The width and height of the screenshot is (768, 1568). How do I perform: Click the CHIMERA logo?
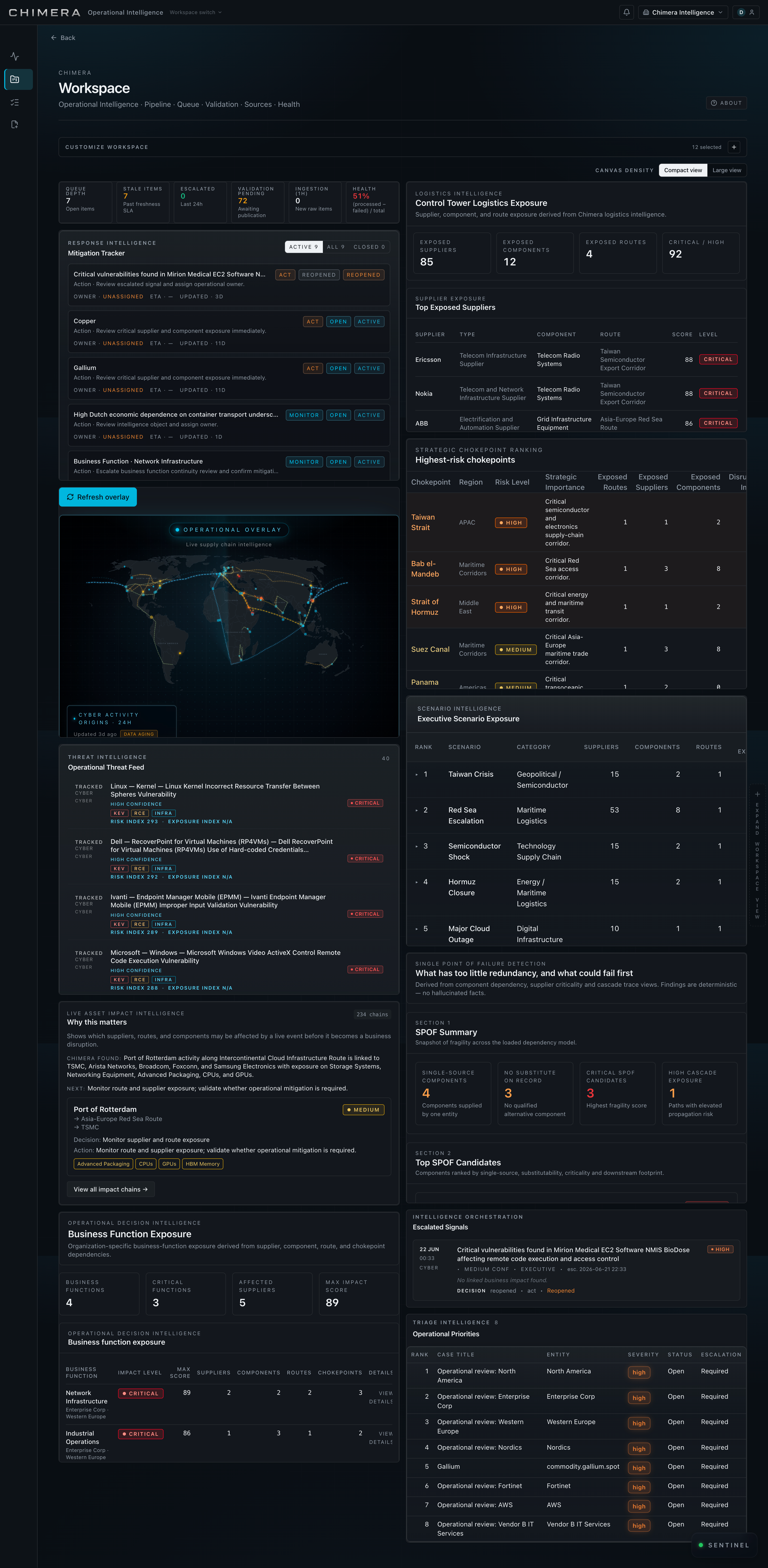[x=44, y=13]
